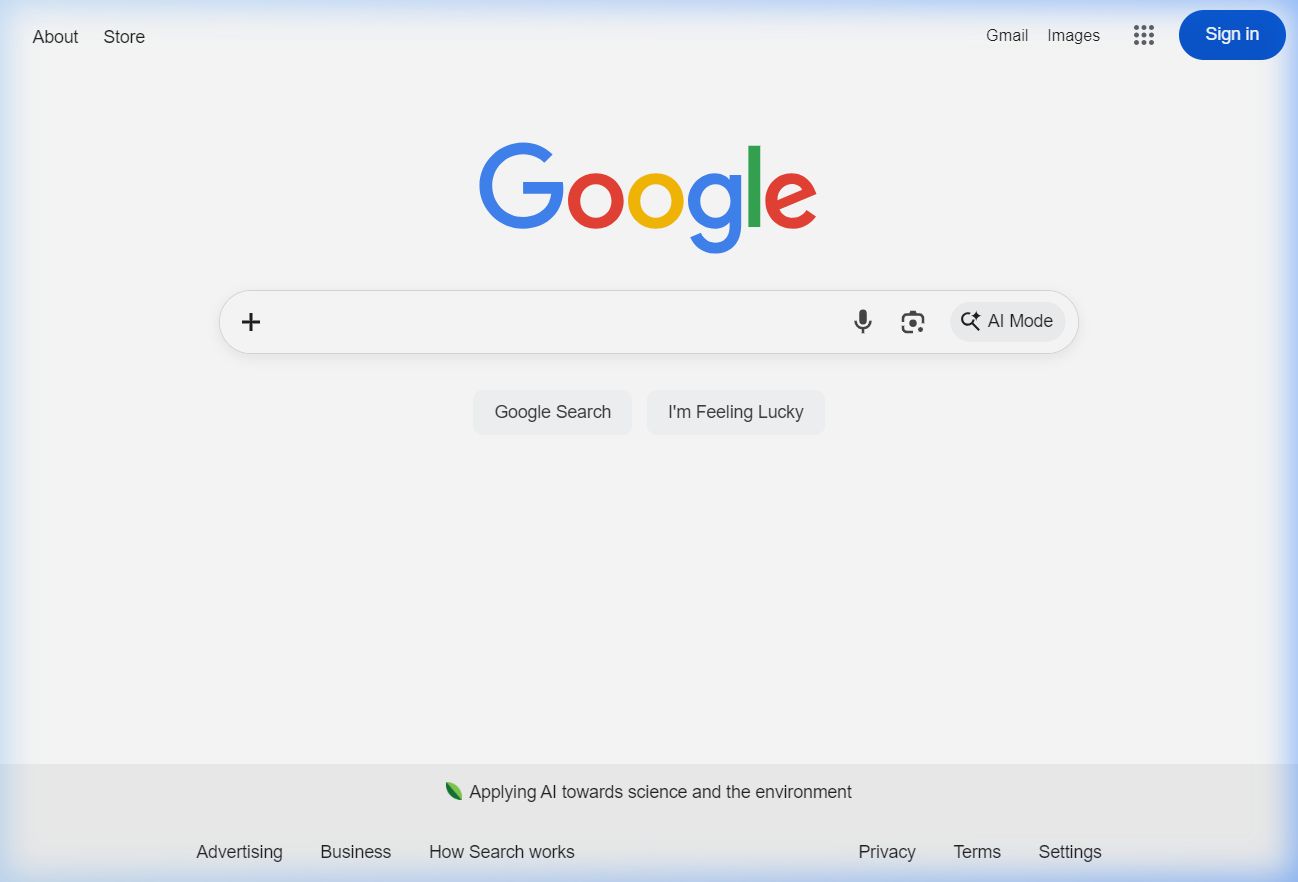The height and width of the screenshot is (882, 1298).
Task: Click the plus icon in search bar
Action: click(x=251, y=321)
